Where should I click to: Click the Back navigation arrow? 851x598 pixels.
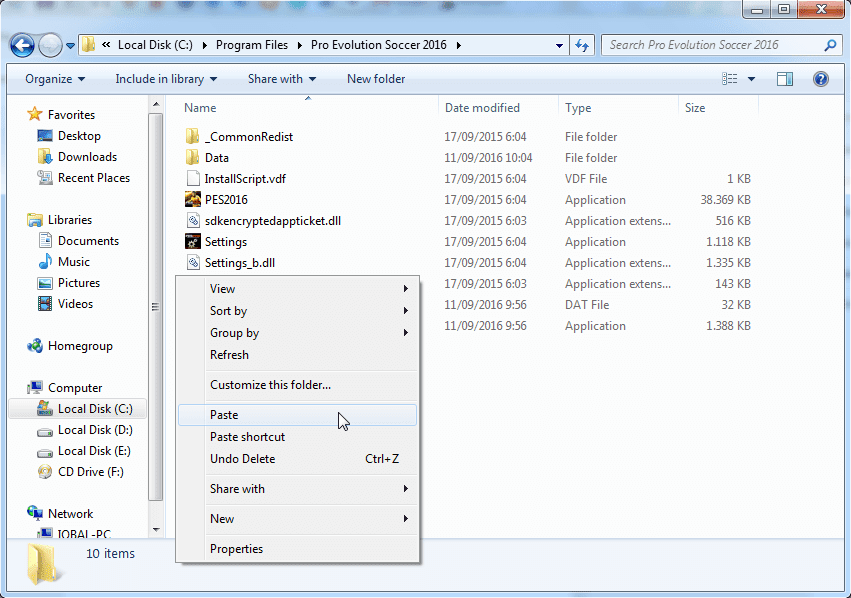(x=22, y=46)
